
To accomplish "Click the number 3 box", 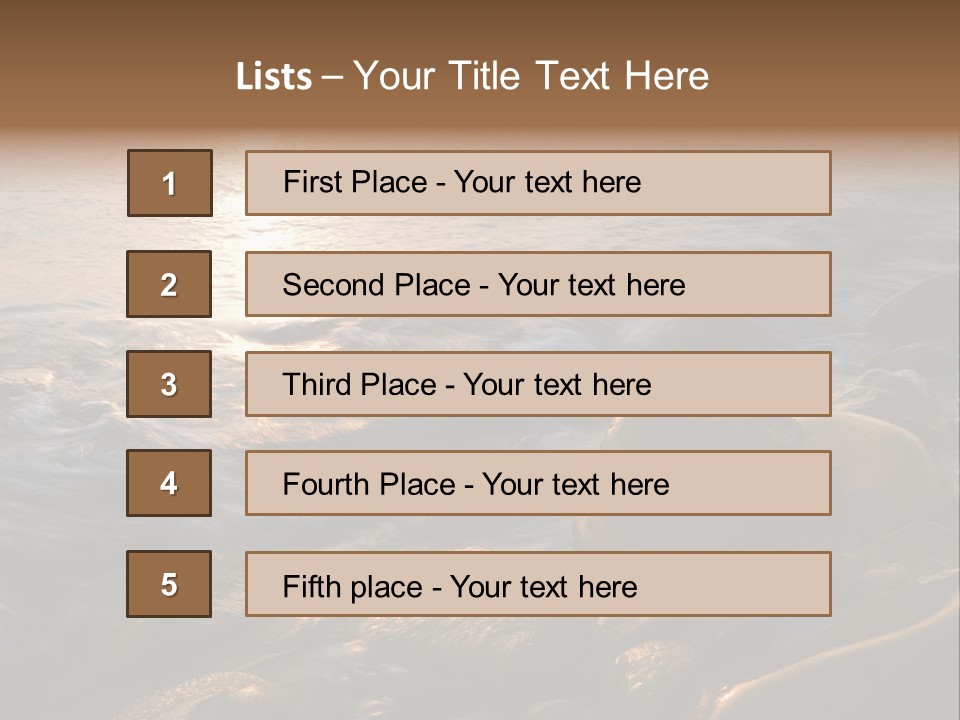I will (x=169, y=384).
